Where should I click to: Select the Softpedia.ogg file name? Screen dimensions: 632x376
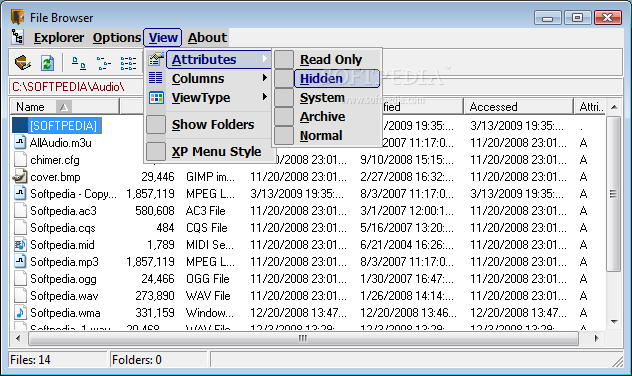point(63,279)
